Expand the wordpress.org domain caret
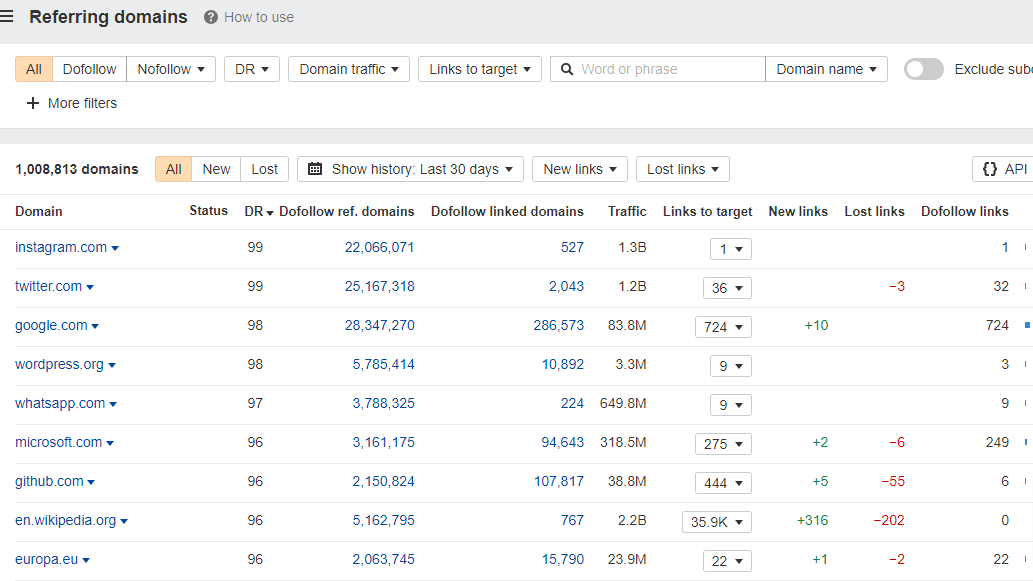The height and width of the screenshot is (581, 1033). click(112, 366)
